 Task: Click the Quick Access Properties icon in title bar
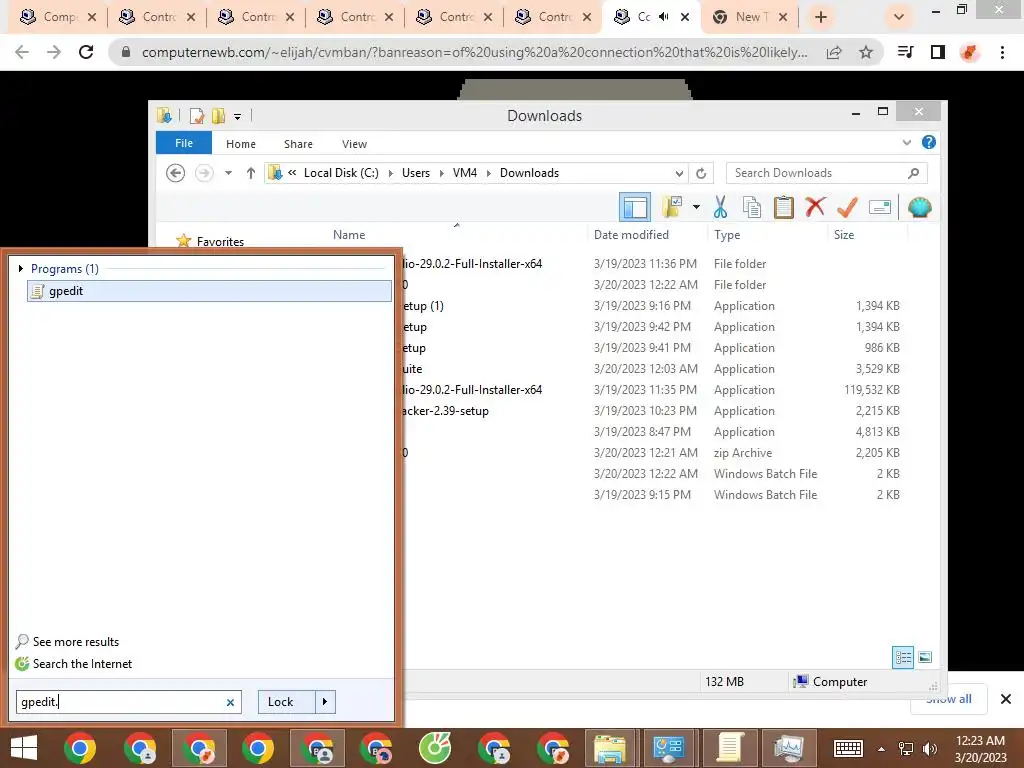pos(196,116)
